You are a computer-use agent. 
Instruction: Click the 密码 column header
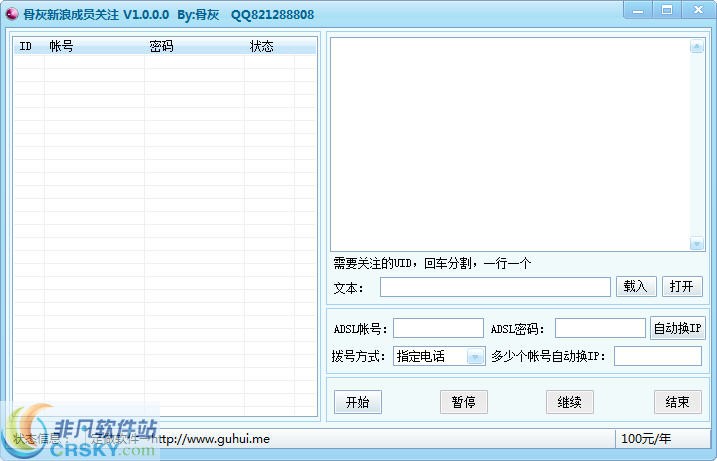click(x=194, y=46)
